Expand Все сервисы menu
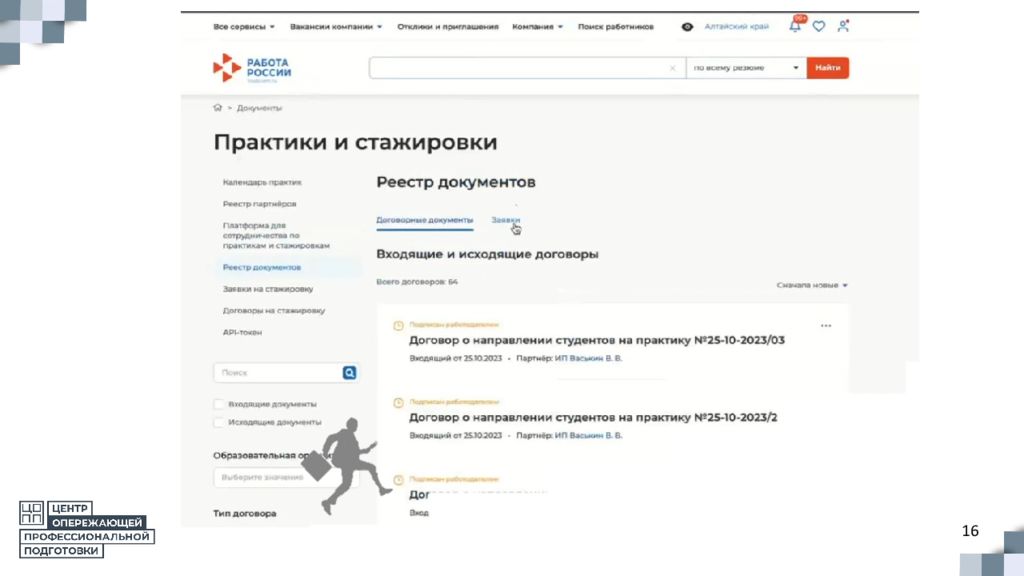Image resolution: width=1024 pixels, height=576 pixels. pyautogui.click(x=244, y=27)
